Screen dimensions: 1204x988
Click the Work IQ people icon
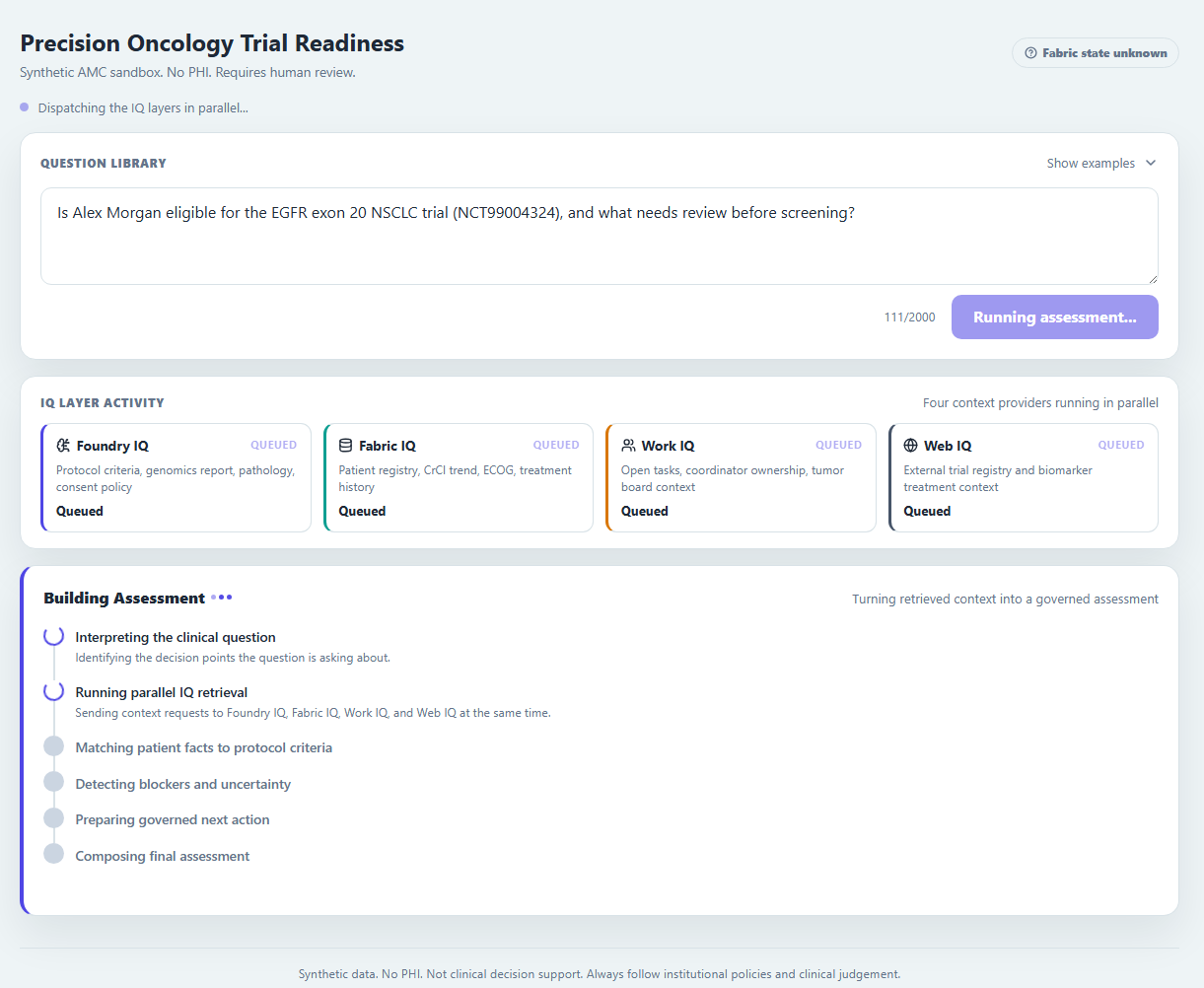click(x=628, y=446)
